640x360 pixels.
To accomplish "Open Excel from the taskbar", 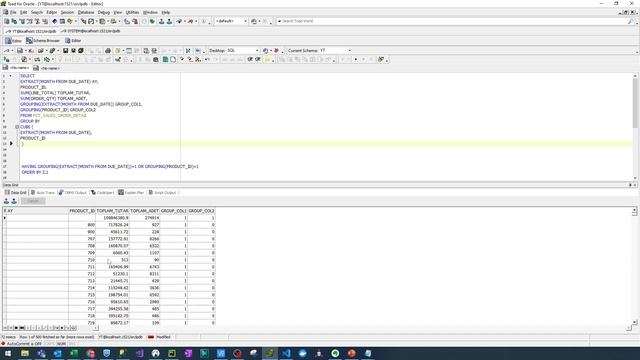I will 74,353.
